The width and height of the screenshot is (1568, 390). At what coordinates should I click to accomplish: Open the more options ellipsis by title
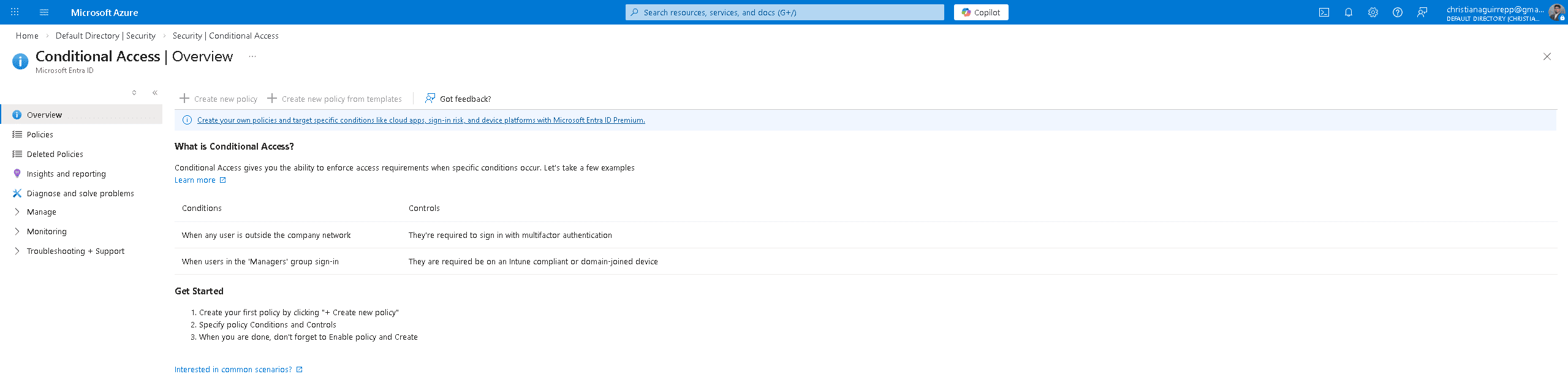(252, 56)
